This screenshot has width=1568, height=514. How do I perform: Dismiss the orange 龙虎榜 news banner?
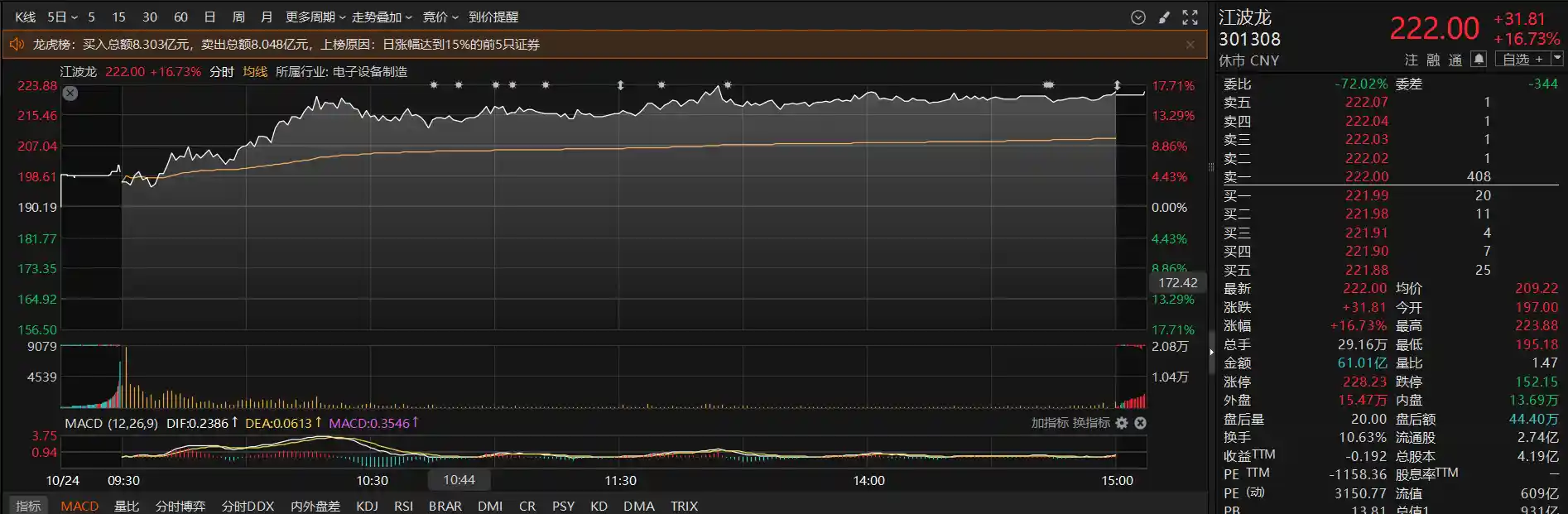tap(1190, 45)
